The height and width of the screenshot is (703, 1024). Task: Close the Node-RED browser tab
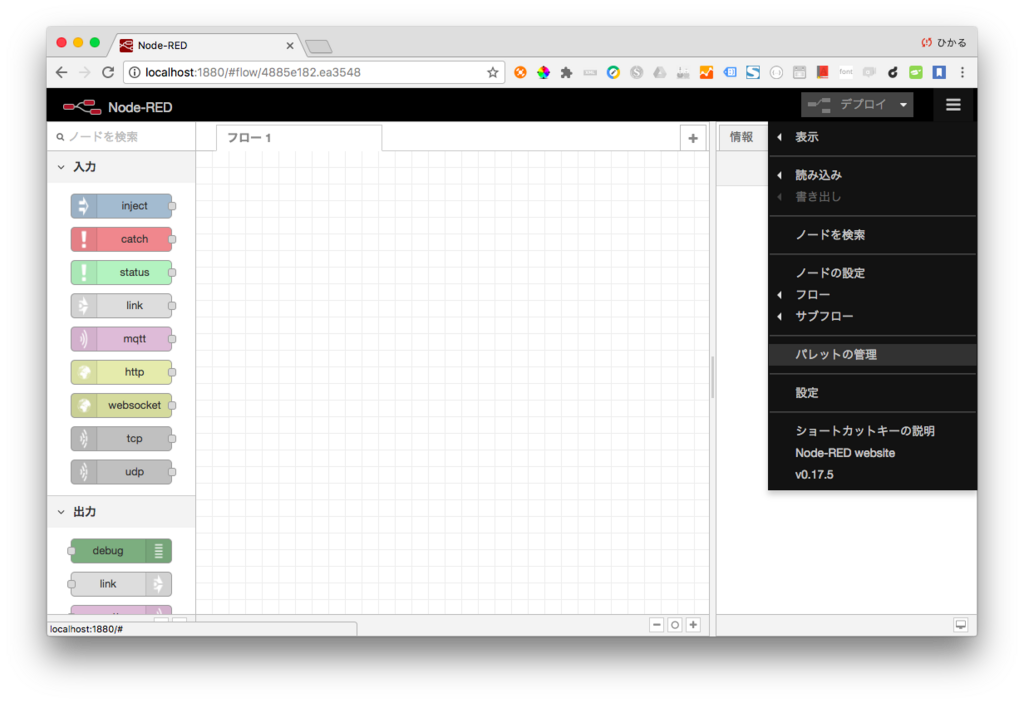click(x=290, y=46)
